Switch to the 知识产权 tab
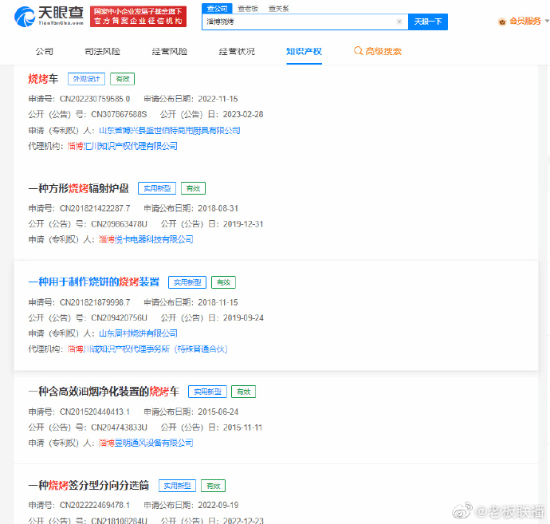 point(304,52)
